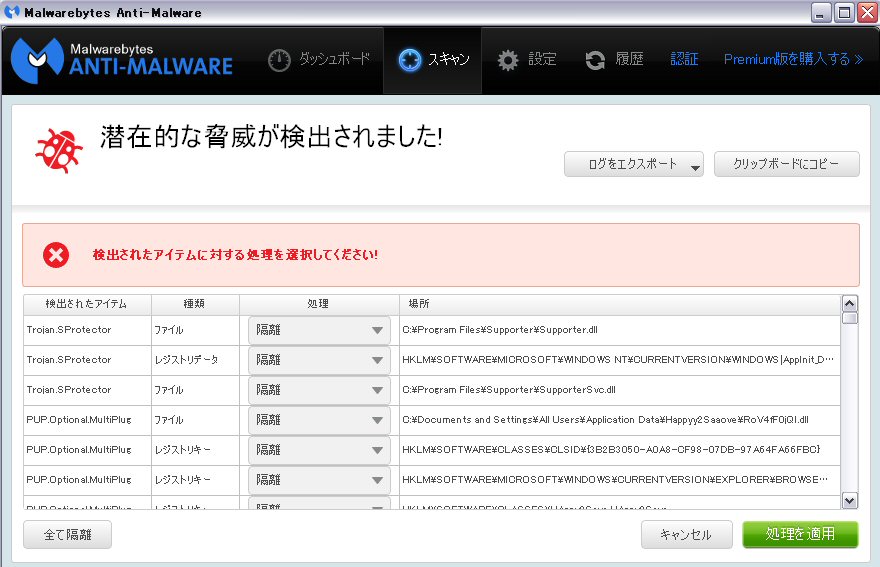Select HKLM EXPLORER\BROWSE registry path
The width and height of the screenshot is (880, 567).
(615, 480)
